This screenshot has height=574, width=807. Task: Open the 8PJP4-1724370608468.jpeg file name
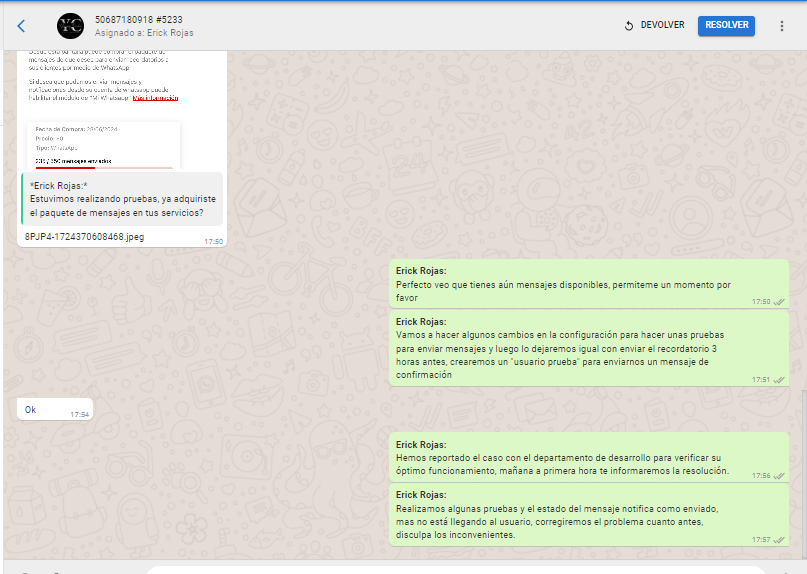coord(86,238)
